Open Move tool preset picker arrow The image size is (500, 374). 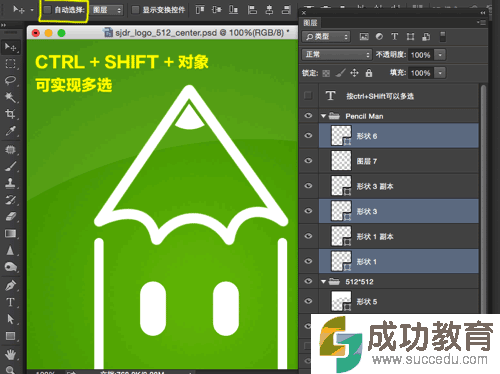pos(32,10)
